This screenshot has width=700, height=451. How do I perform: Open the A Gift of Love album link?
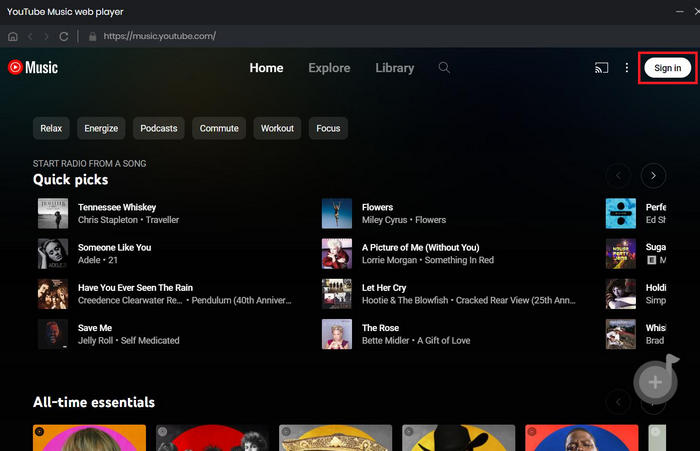point(444,340)
